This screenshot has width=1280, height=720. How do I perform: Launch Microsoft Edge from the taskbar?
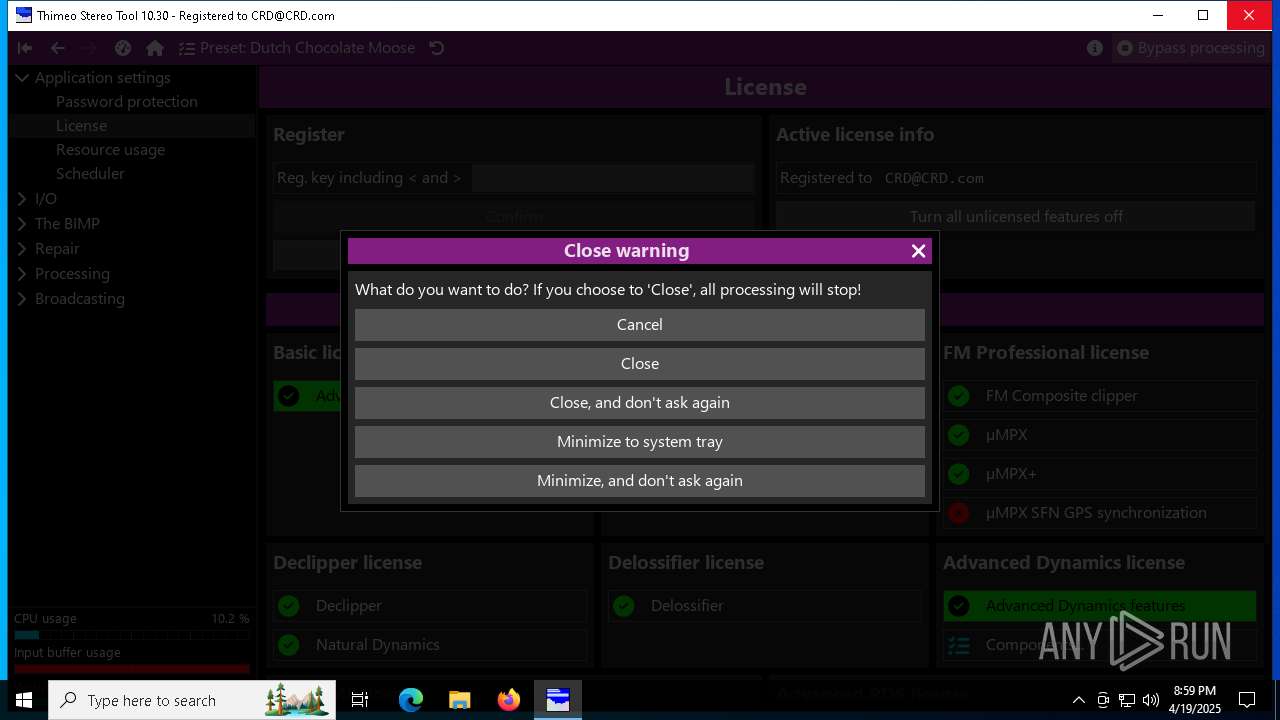tap(411, 700)
